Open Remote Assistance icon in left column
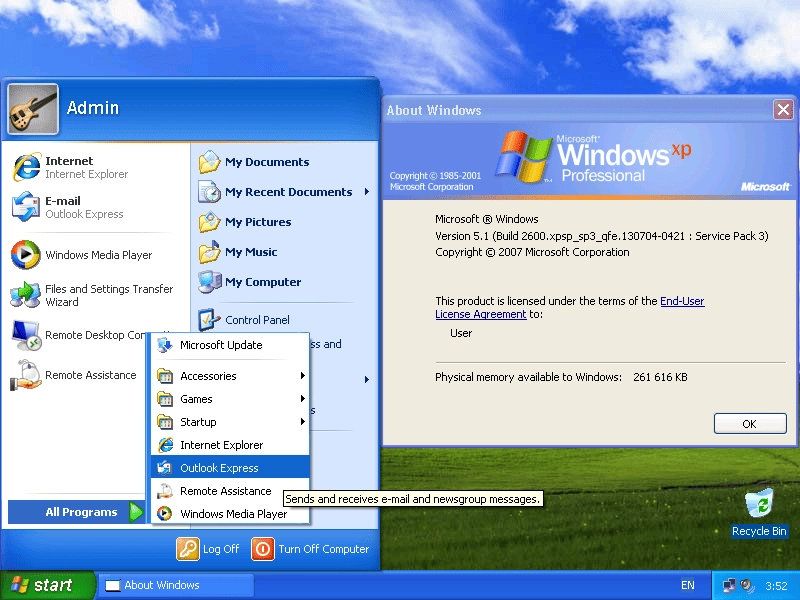800x600 pixels. click(x=26, y=375)
